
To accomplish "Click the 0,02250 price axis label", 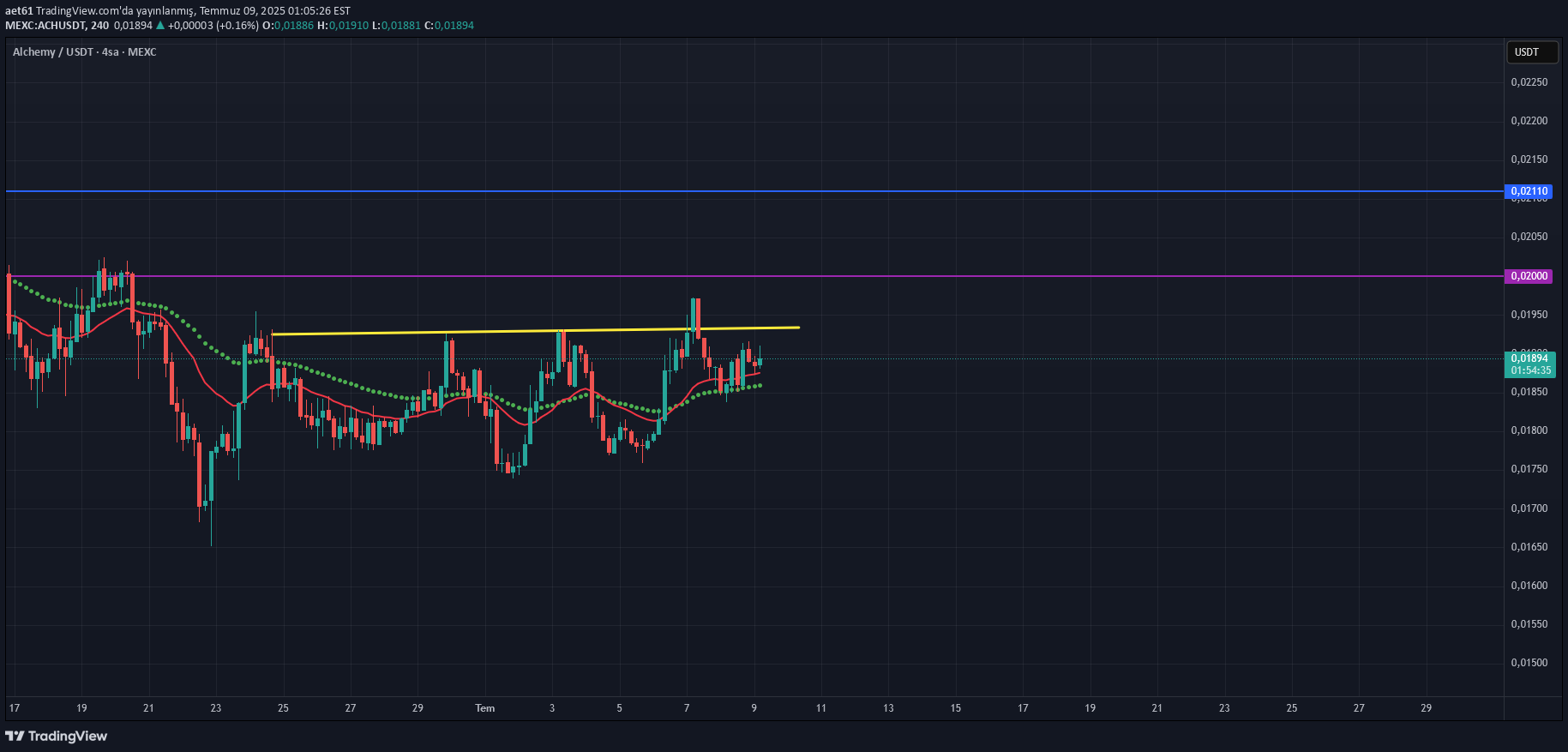I will pos(1529,82).
